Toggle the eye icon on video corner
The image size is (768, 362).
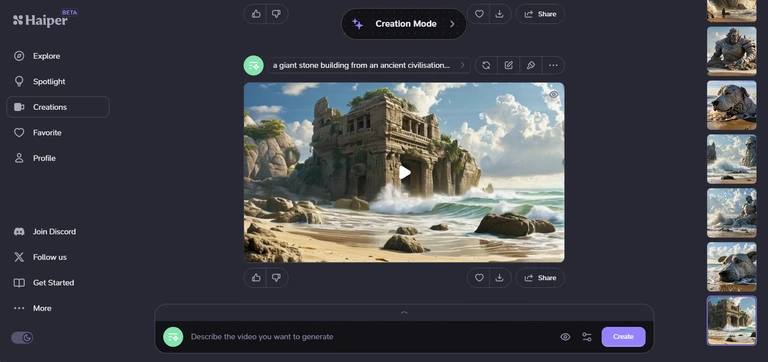click(x=553, y=95)
